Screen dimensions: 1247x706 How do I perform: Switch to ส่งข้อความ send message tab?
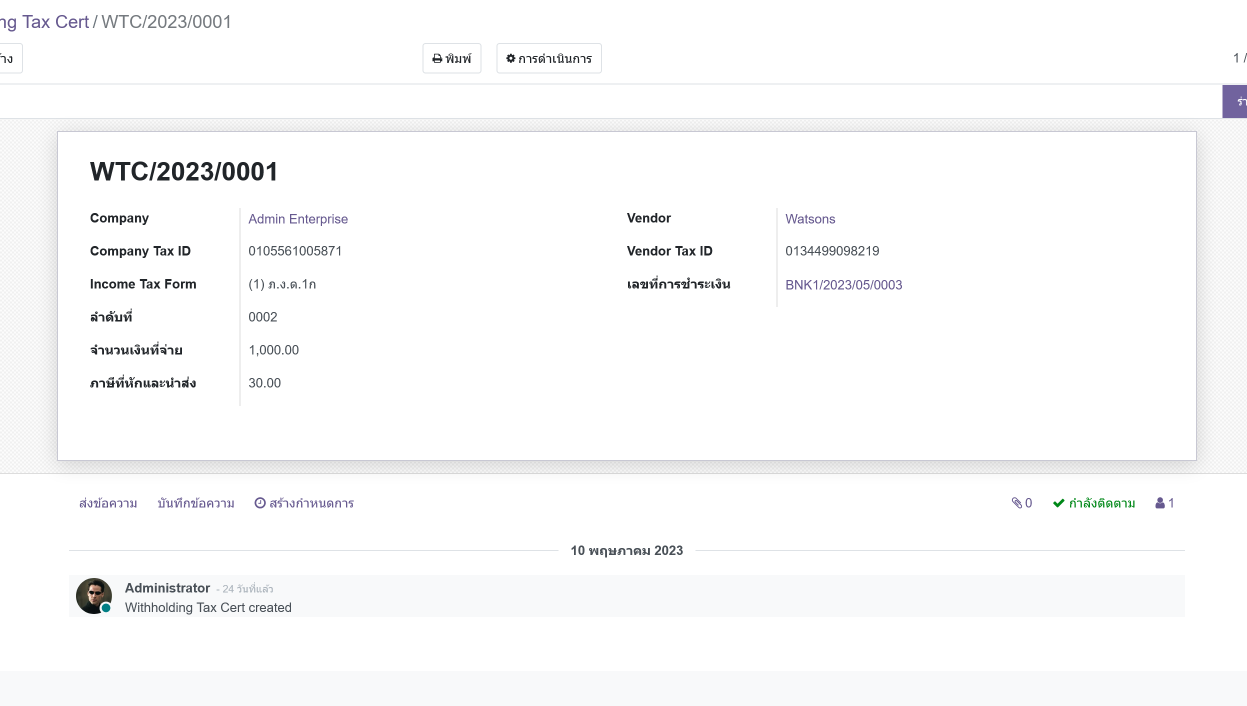[x=108, y=503]
